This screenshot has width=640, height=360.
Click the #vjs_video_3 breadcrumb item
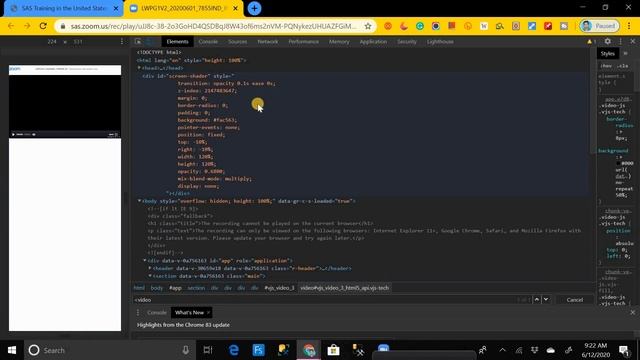pos(279,288)
